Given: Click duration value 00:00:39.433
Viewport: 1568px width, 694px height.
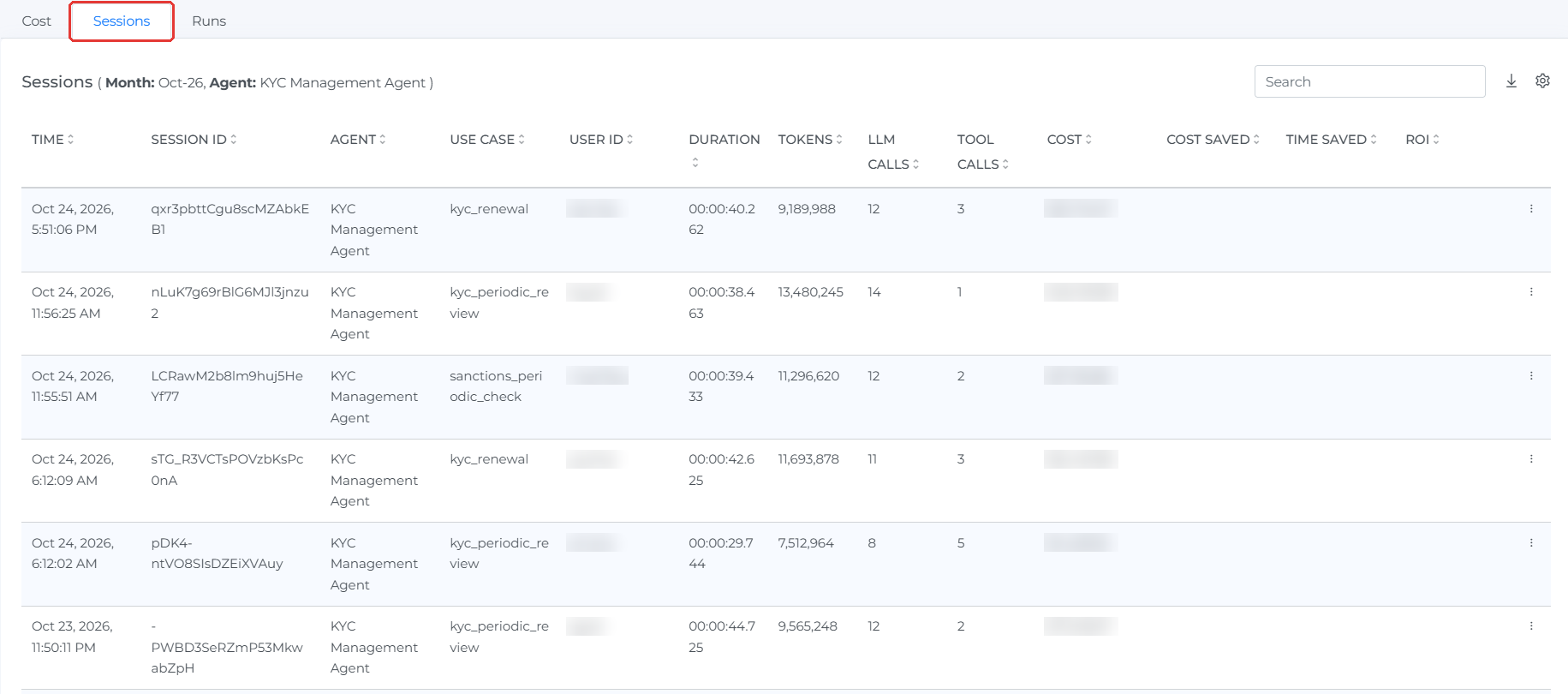Looking at the screenshot, I should pos(721,386).
